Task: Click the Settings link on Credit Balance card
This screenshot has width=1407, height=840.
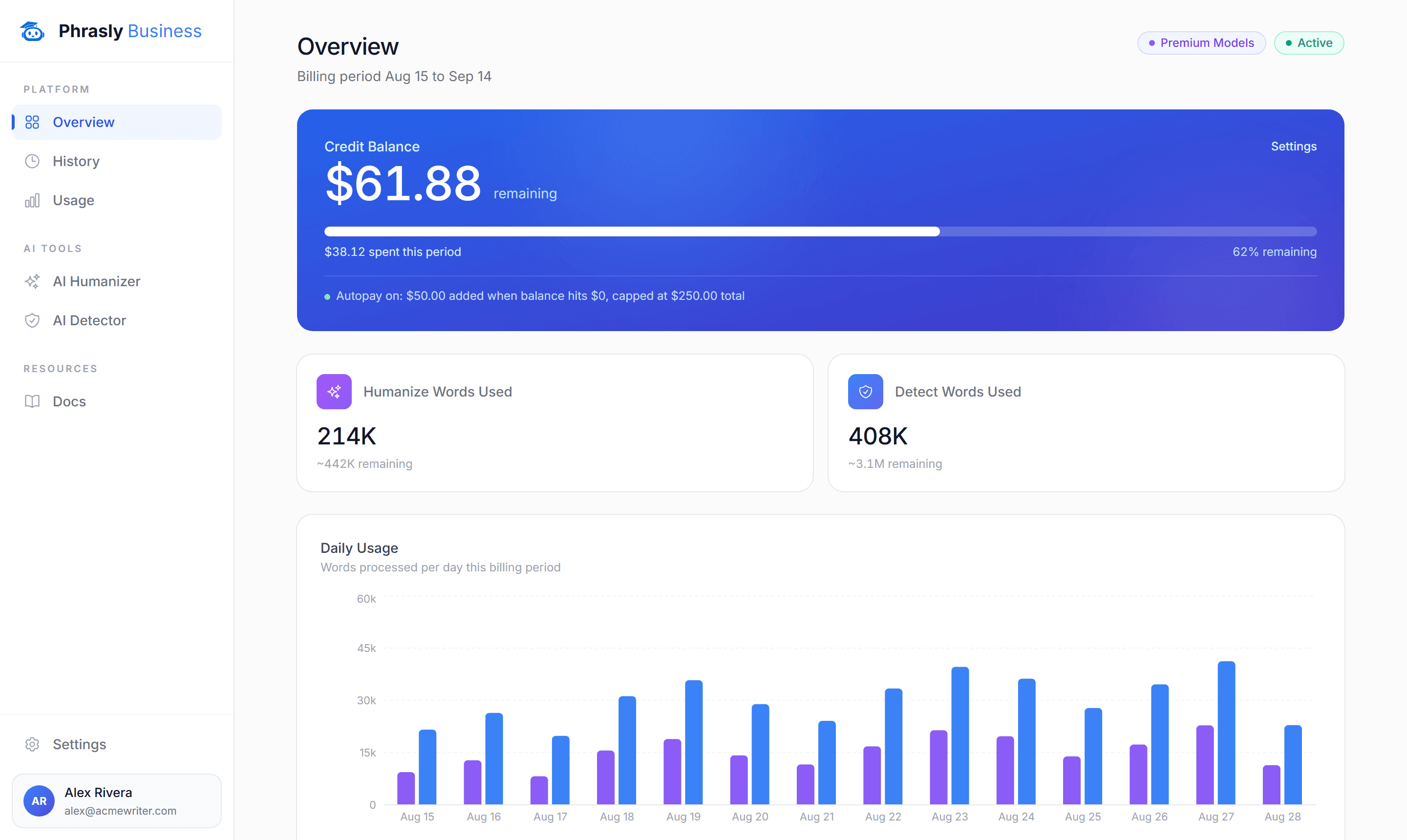Action: tap(1294, 147)
